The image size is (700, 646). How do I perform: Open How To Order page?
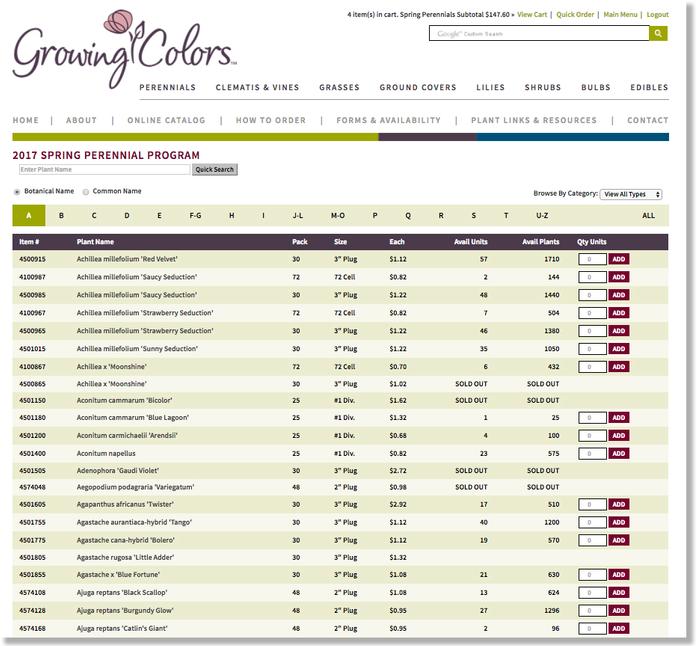click(x=271, y=120)
